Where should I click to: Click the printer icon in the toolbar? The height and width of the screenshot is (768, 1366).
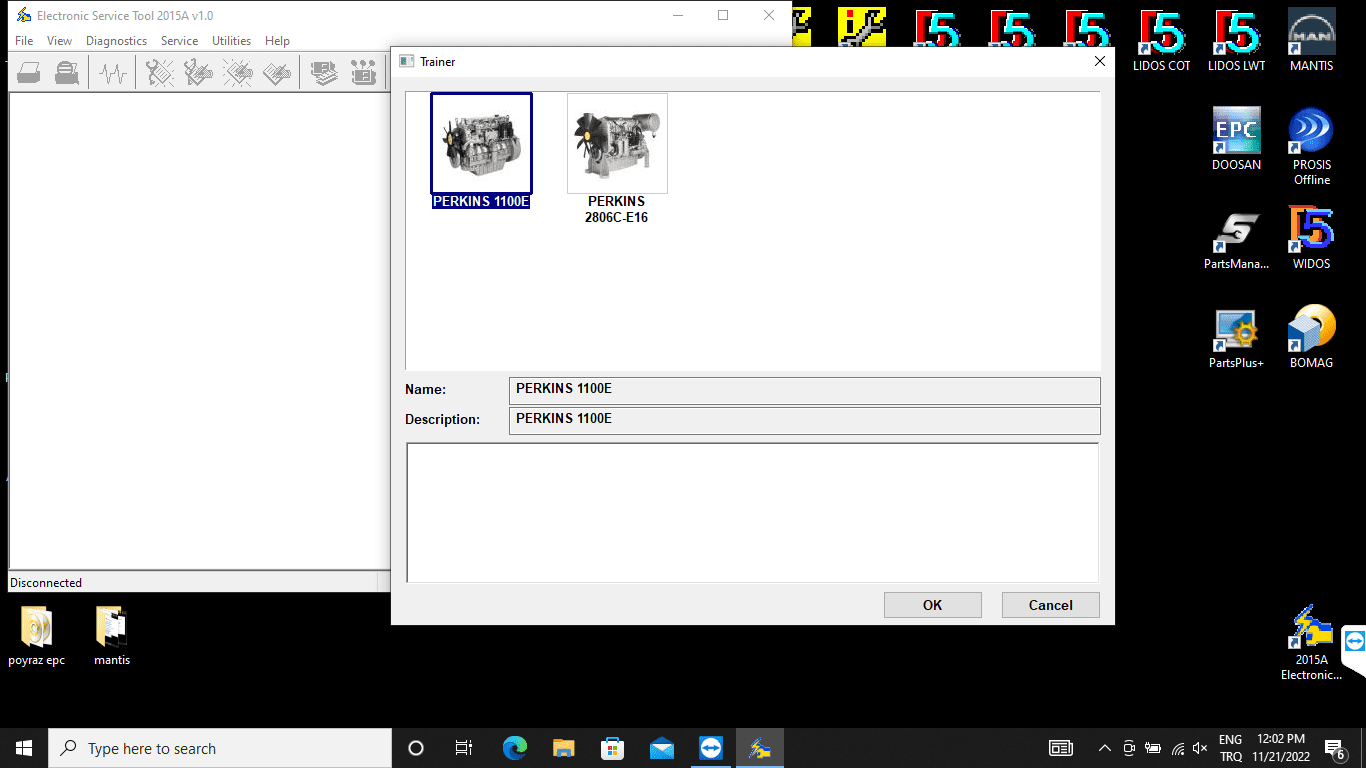point(29,73)
